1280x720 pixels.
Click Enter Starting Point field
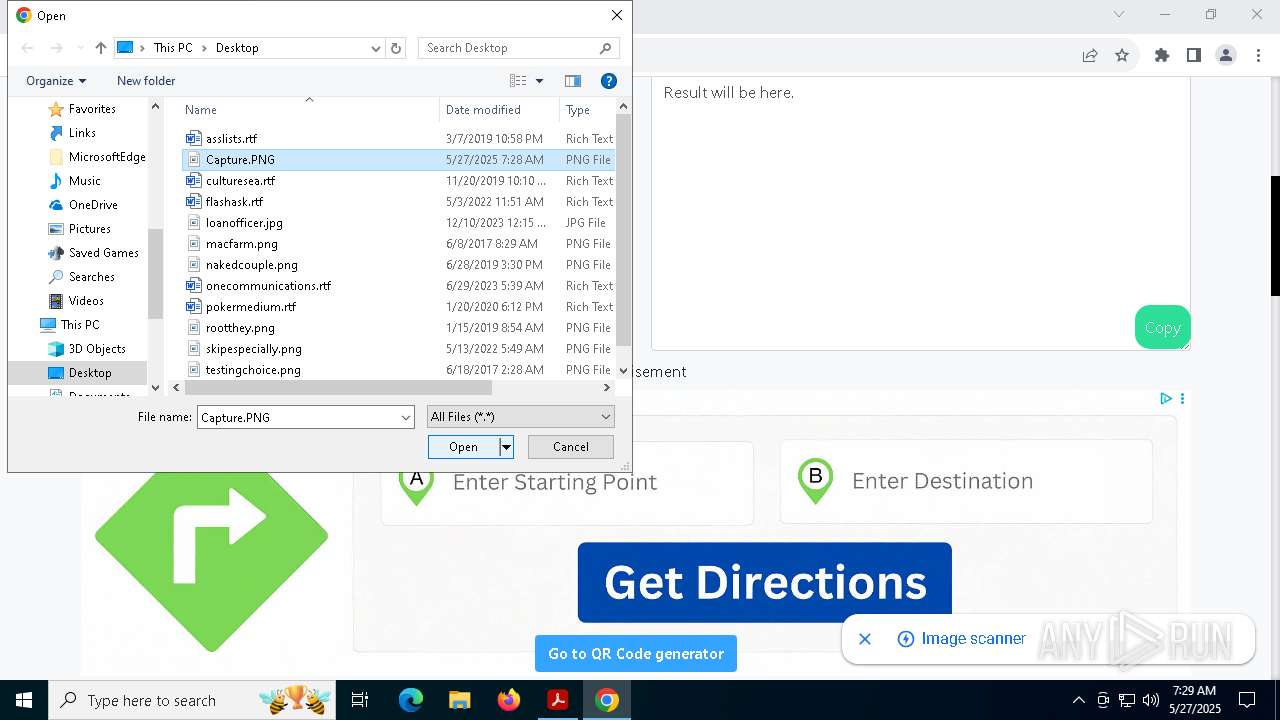[x=567, y=482]
